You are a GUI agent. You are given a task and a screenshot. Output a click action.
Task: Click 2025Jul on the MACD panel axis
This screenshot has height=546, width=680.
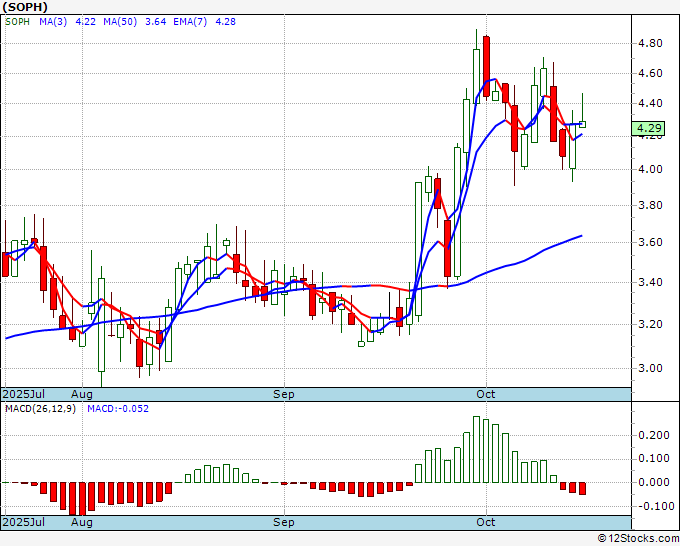23,522
